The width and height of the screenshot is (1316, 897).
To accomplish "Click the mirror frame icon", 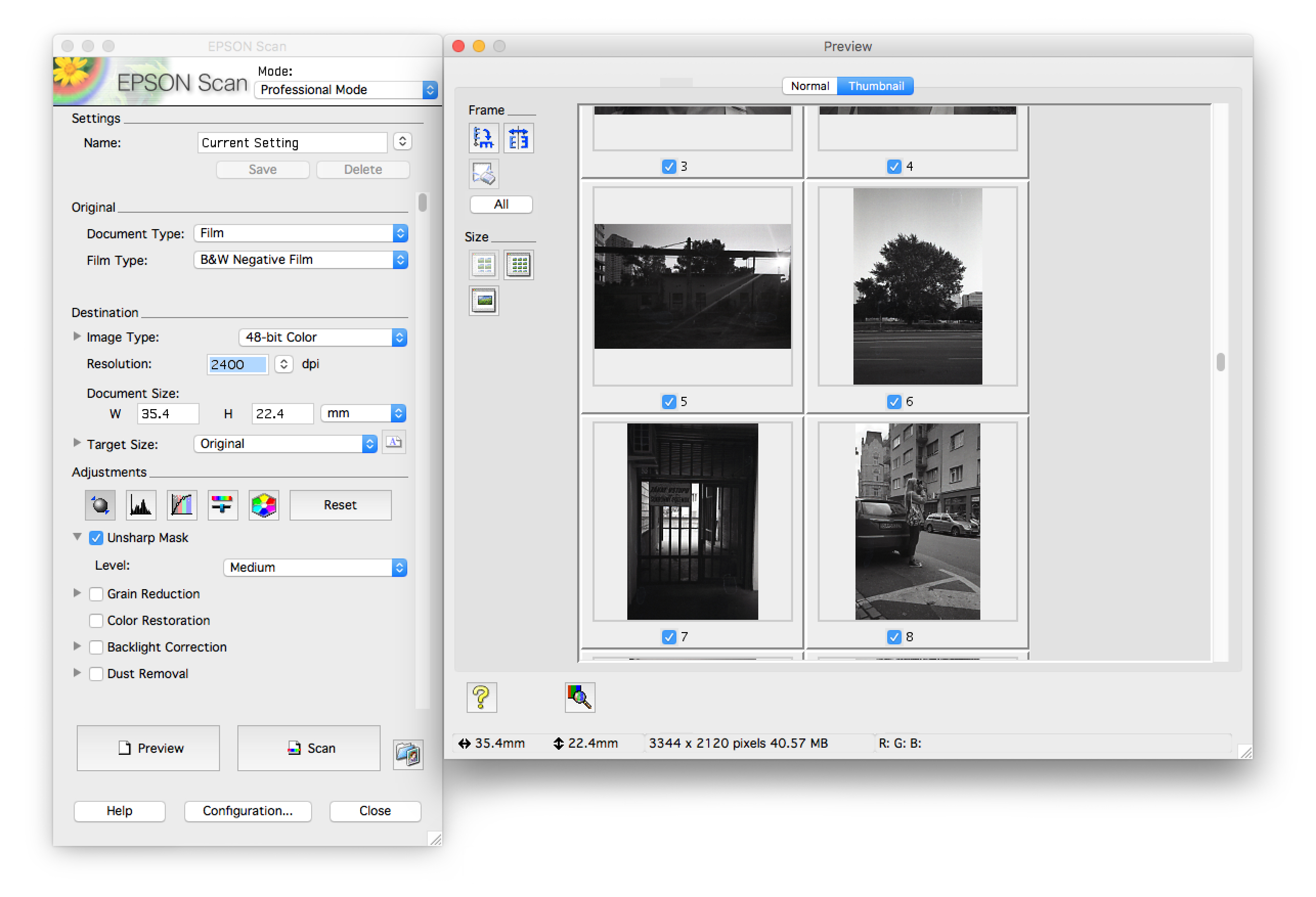I will click(518, 138).
